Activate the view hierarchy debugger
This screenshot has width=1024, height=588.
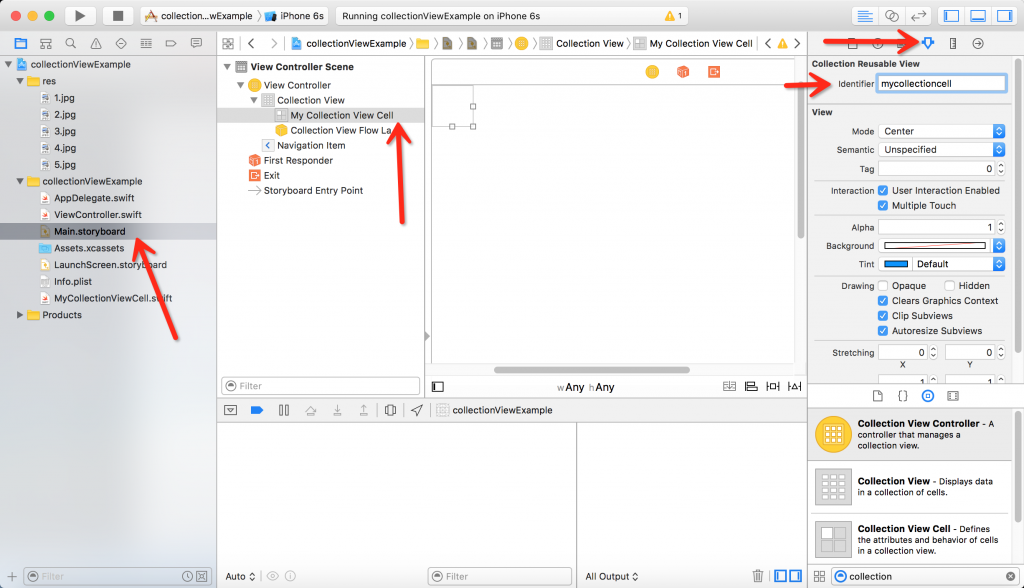click(391, 409)
